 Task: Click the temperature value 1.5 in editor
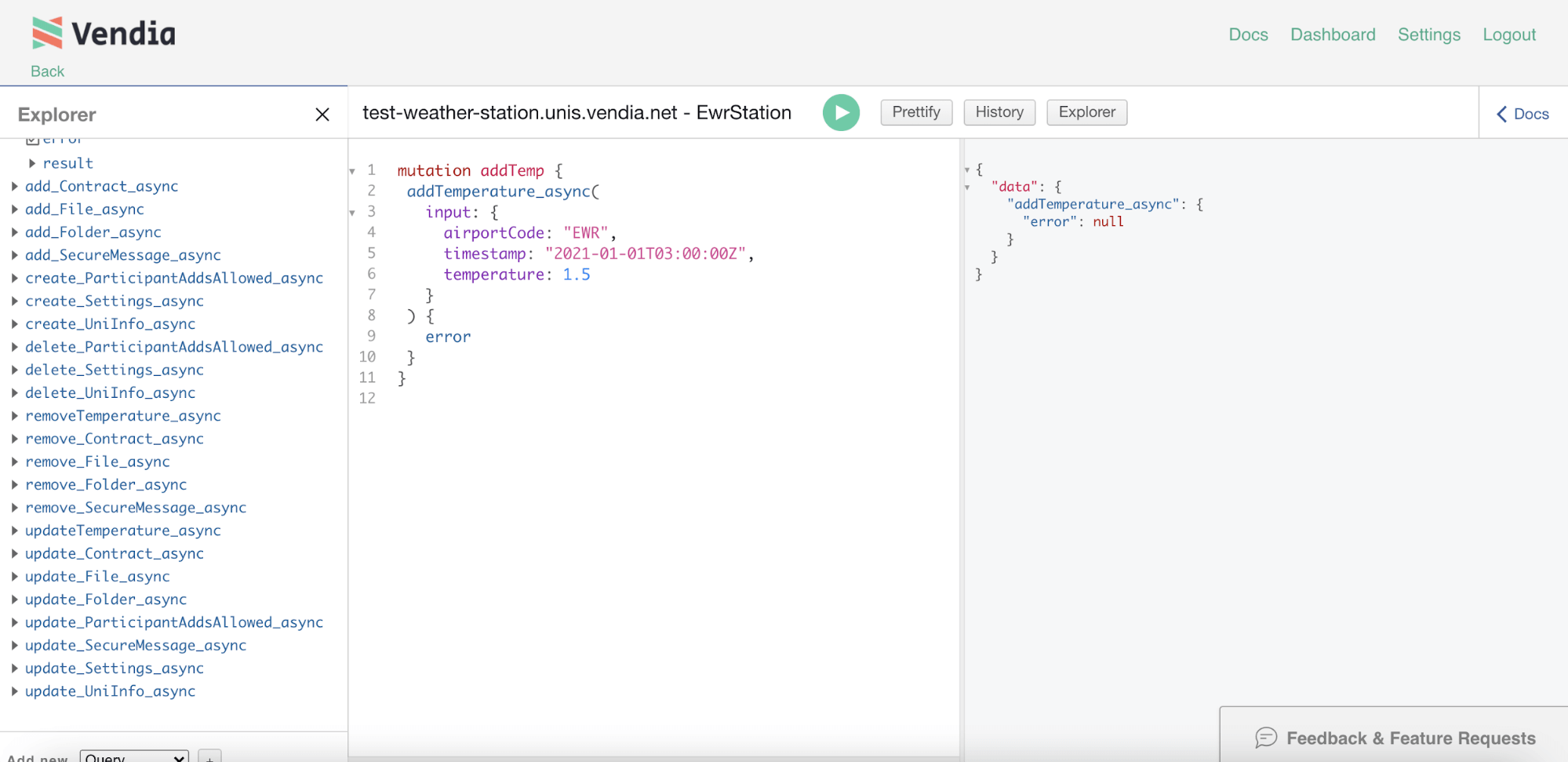577,275
